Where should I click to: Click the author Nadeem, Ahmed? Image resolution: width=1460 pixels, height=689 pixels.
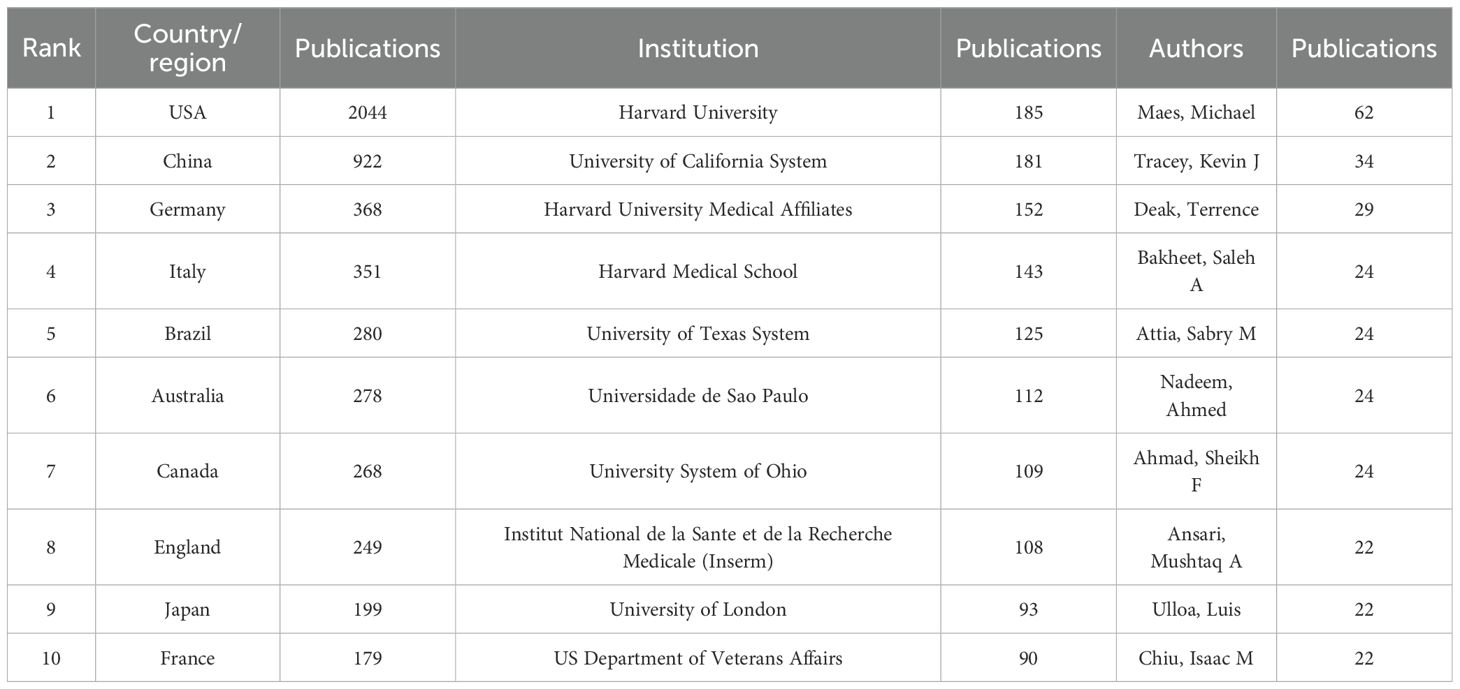click(x=1196, y=395)
